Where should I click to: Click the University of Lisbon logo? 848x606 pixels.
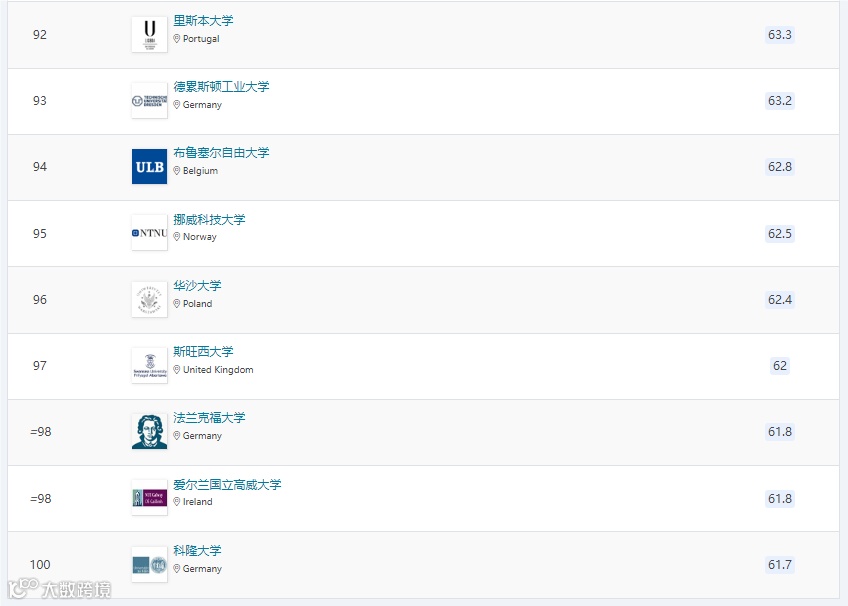coord(148,33)
